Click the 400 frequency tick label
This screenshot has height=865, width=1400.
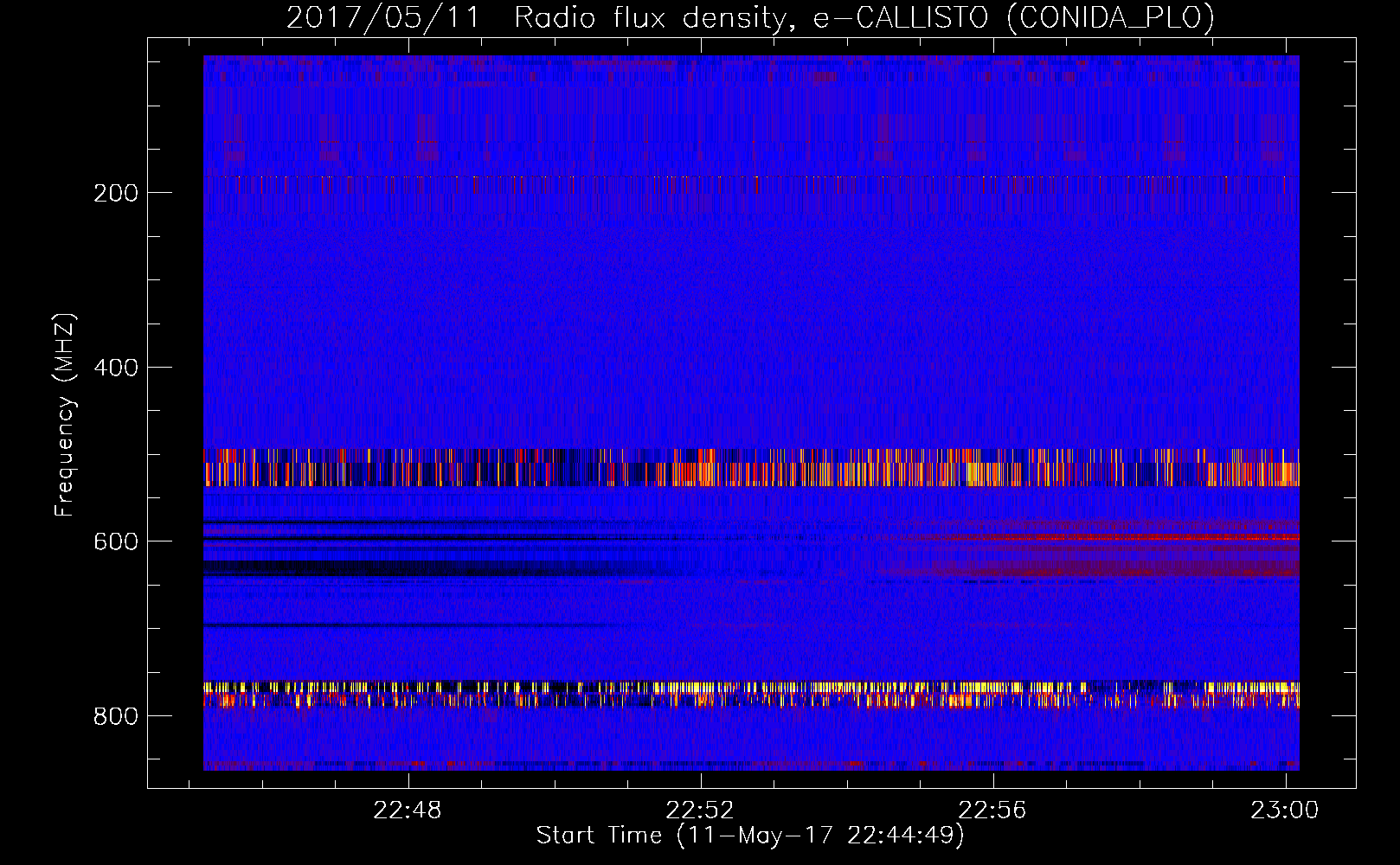pyautogui.click(x=116, y=368)
